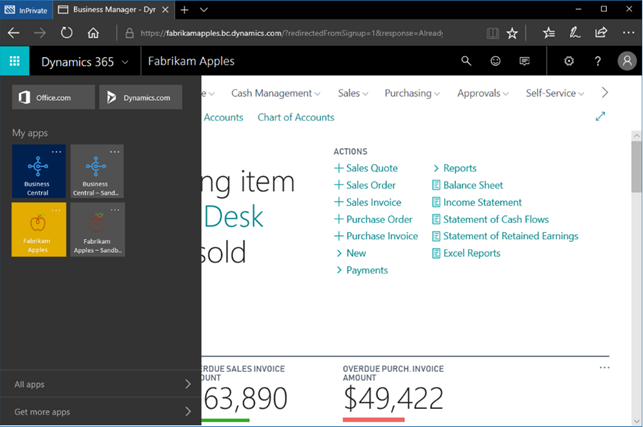Expand the Reports actions group

click(455, 168)
